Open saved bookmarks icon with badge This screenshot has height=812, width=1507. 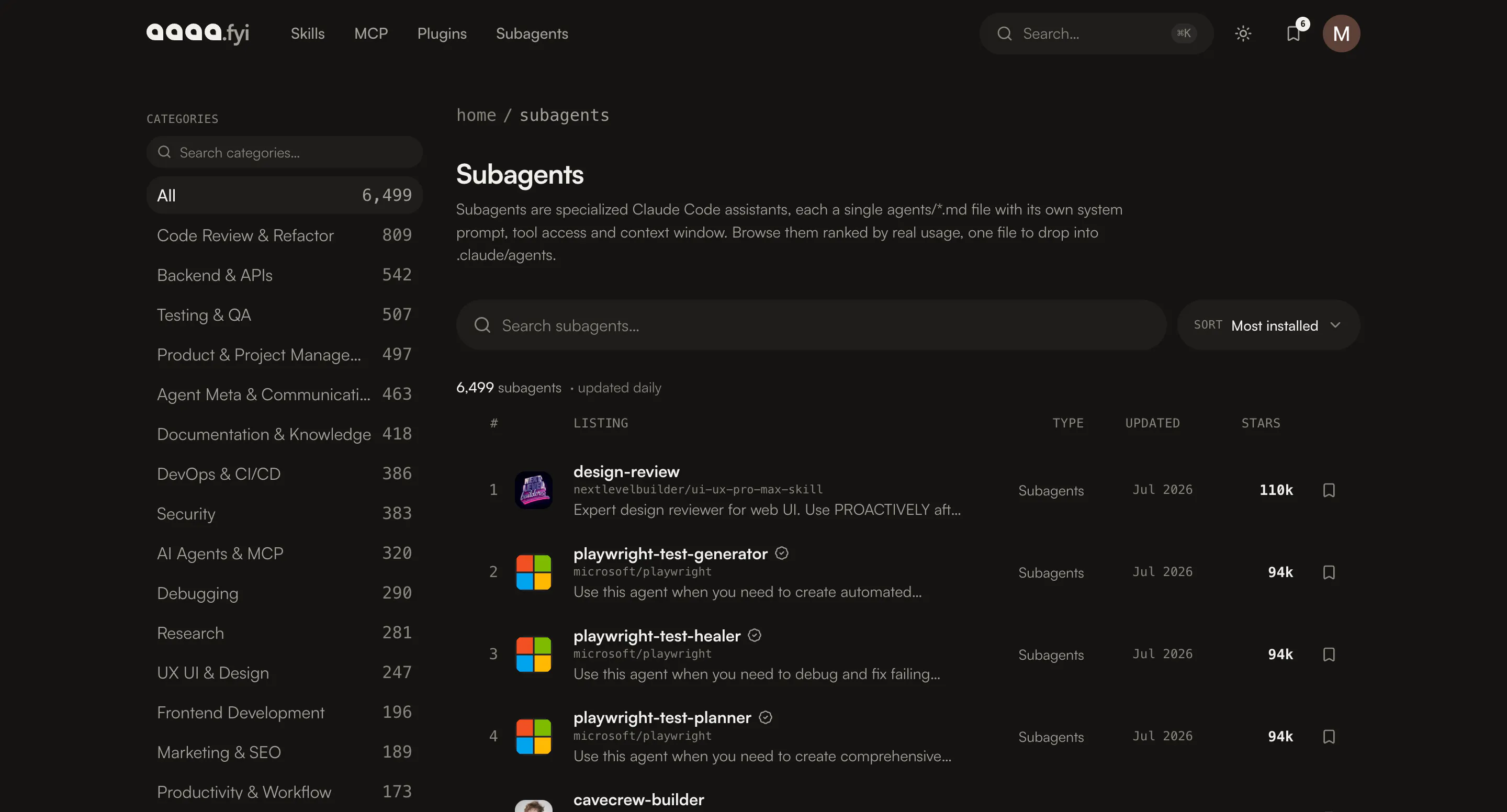click(x=1293, y=33)
